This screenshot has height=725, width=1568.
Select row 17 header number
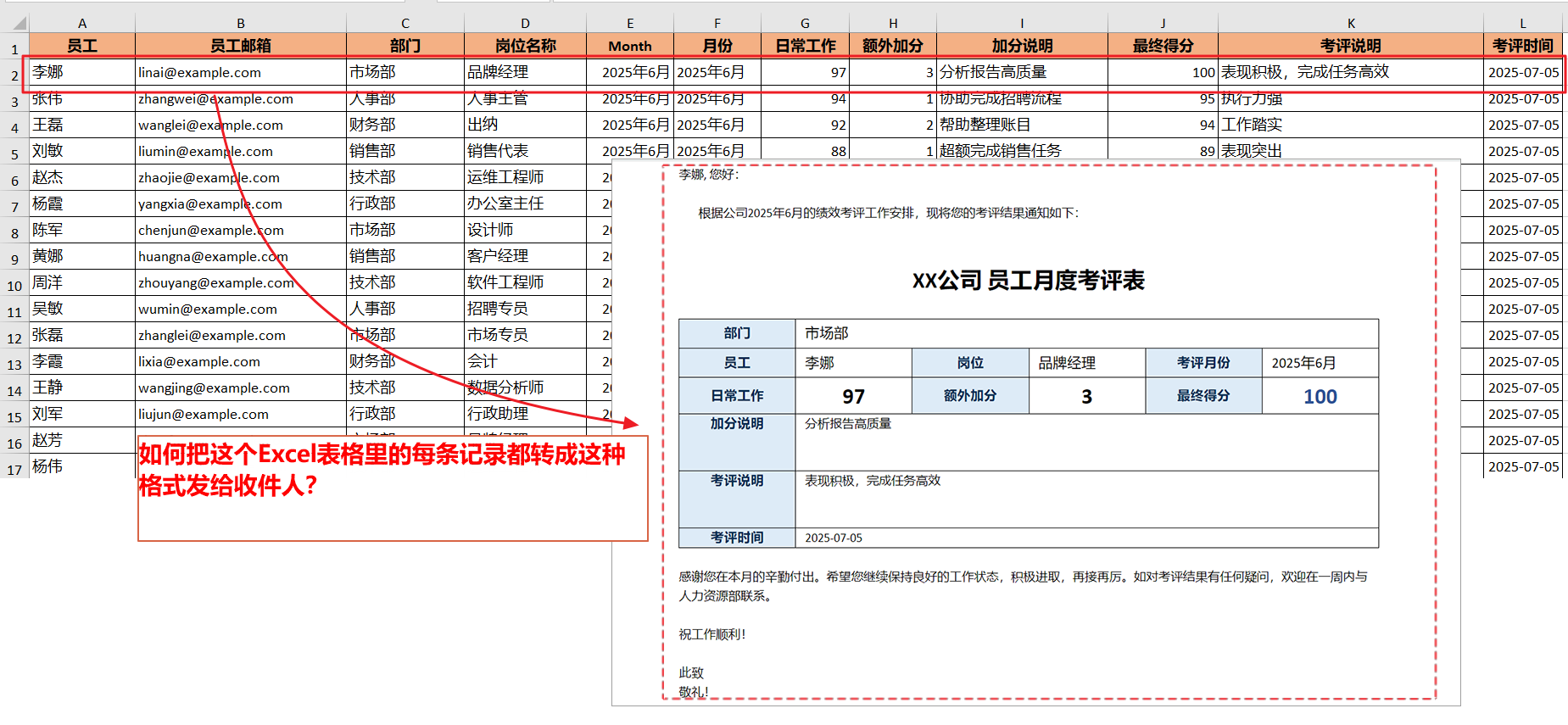[14, 469]
